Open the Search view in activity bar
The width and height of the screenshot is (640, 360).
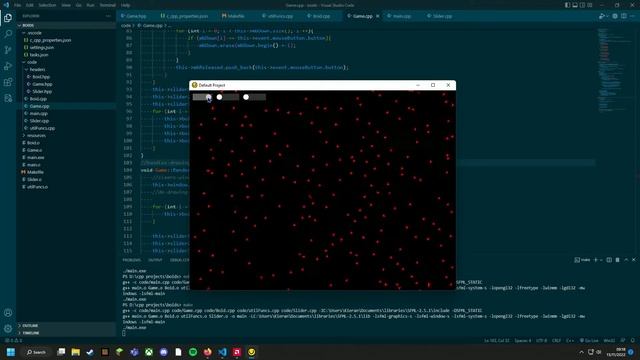pos(8,34)
